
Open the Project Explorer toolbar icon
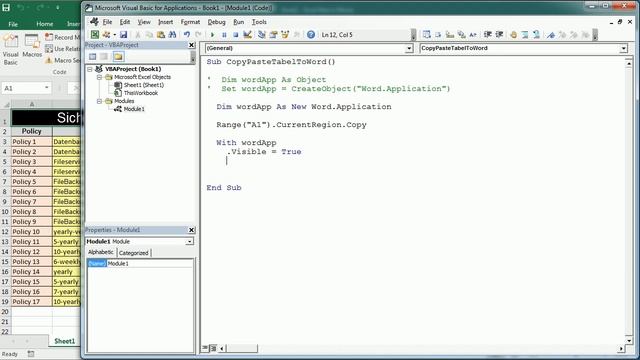point(262,35)
